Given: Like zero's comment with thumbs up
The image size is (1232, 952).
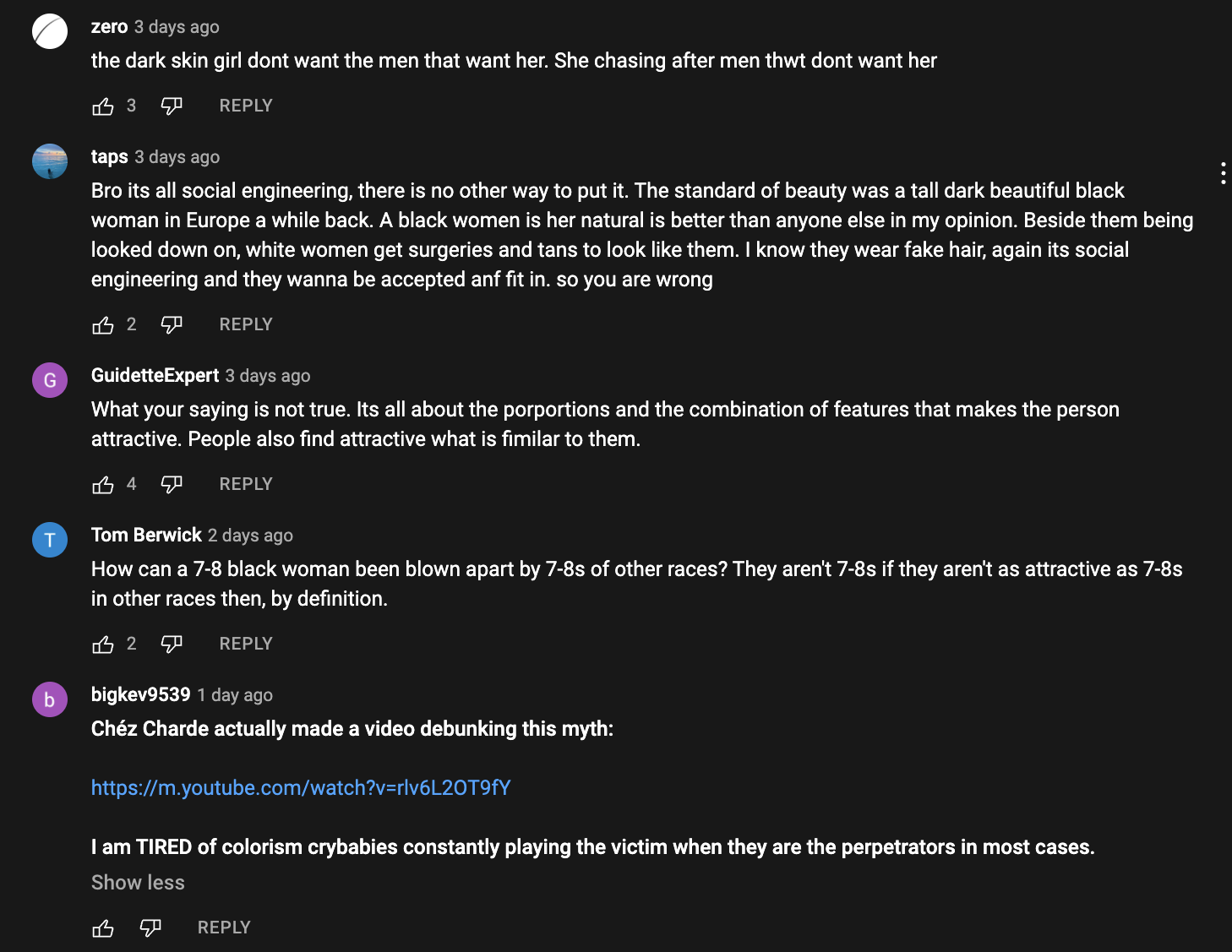Looking at the screenshot, I should point(103,106).
